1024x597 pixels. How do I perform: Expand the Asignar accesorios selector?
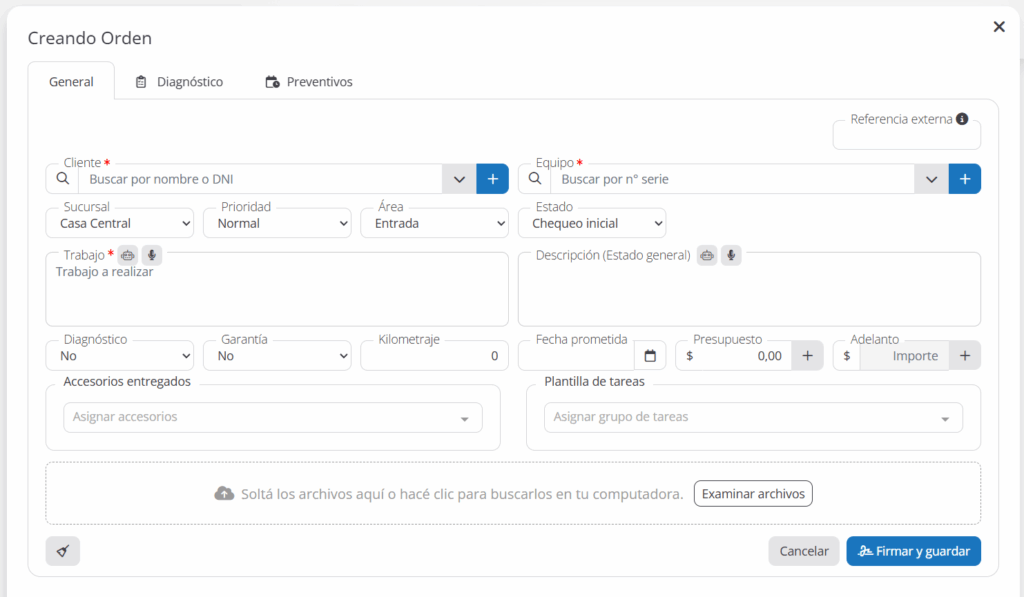click(x=272, y=417)
